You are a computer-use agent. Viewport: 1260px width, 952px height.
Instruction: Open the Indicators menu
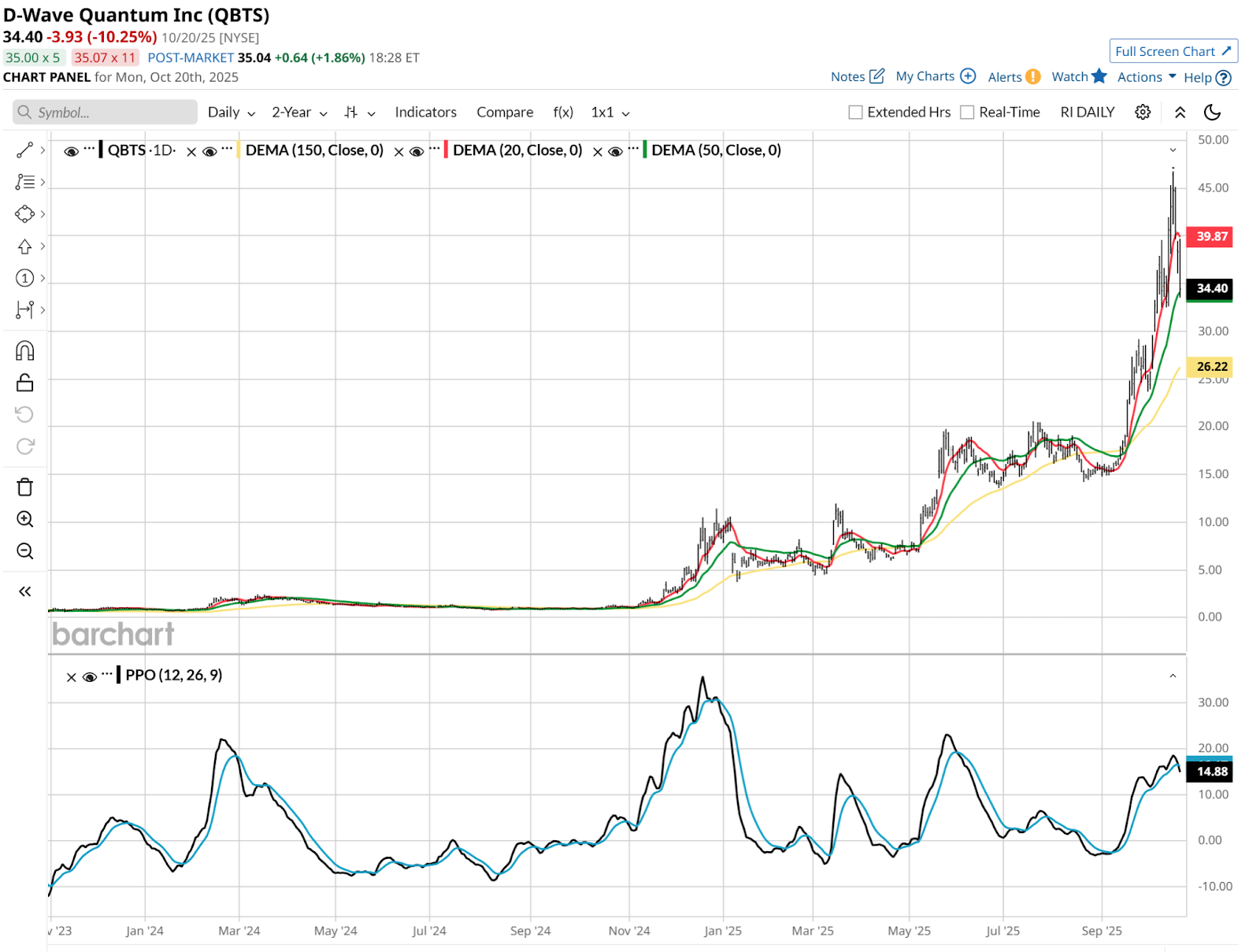[x=425, y=113]
